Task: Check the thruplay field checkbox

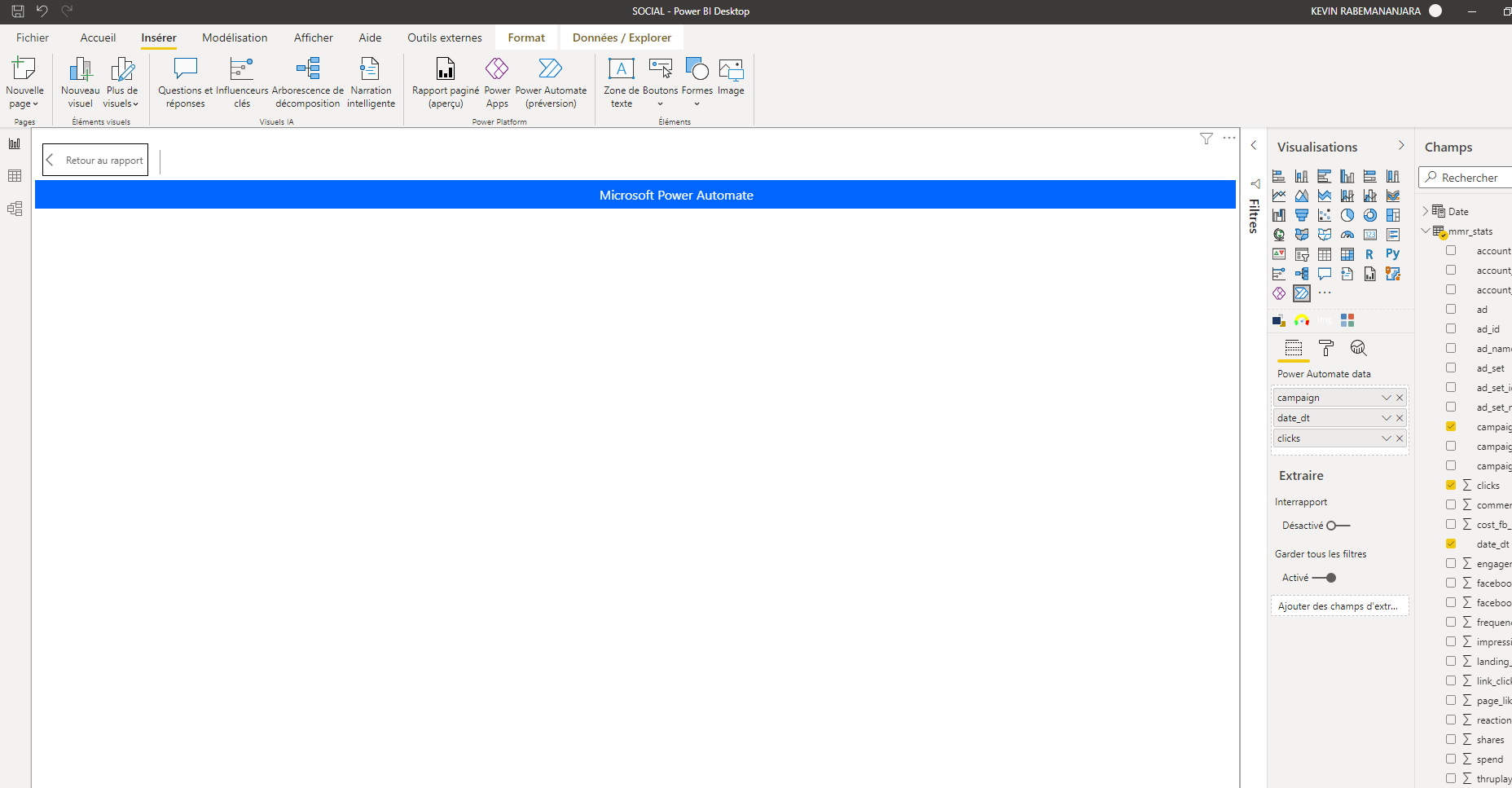Action: point(1451,778)
